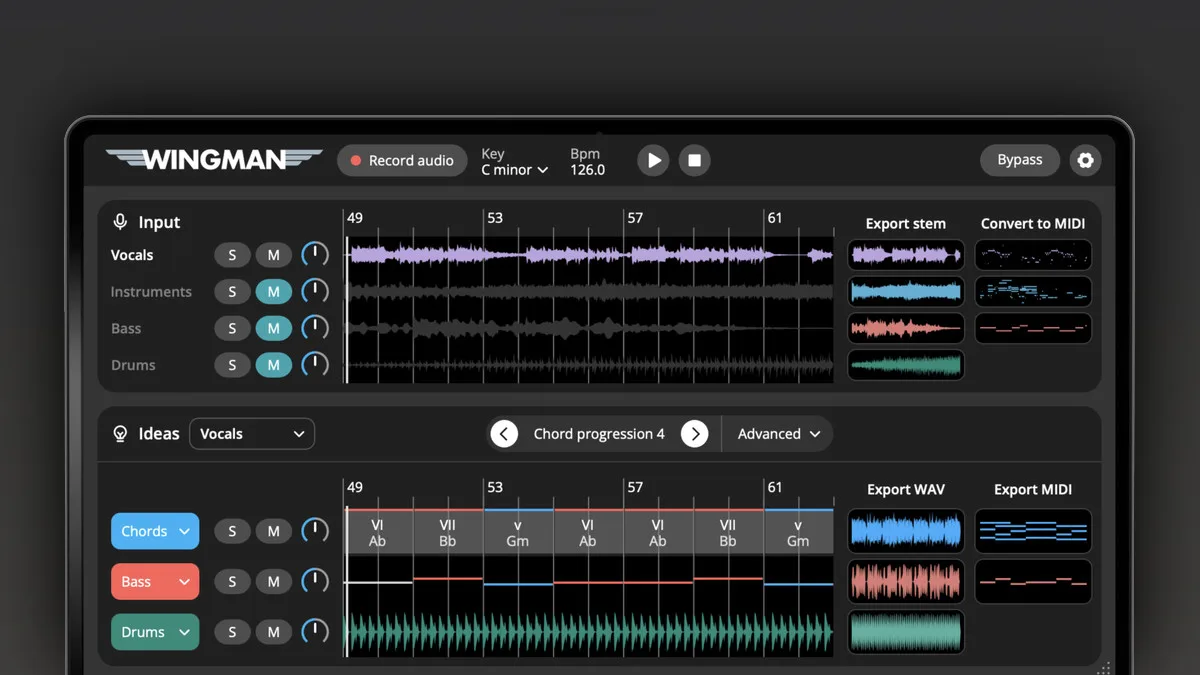Export the purple vocals stem thumbnail
Screen dimensions: 1200x675
[x=906, y=255]
